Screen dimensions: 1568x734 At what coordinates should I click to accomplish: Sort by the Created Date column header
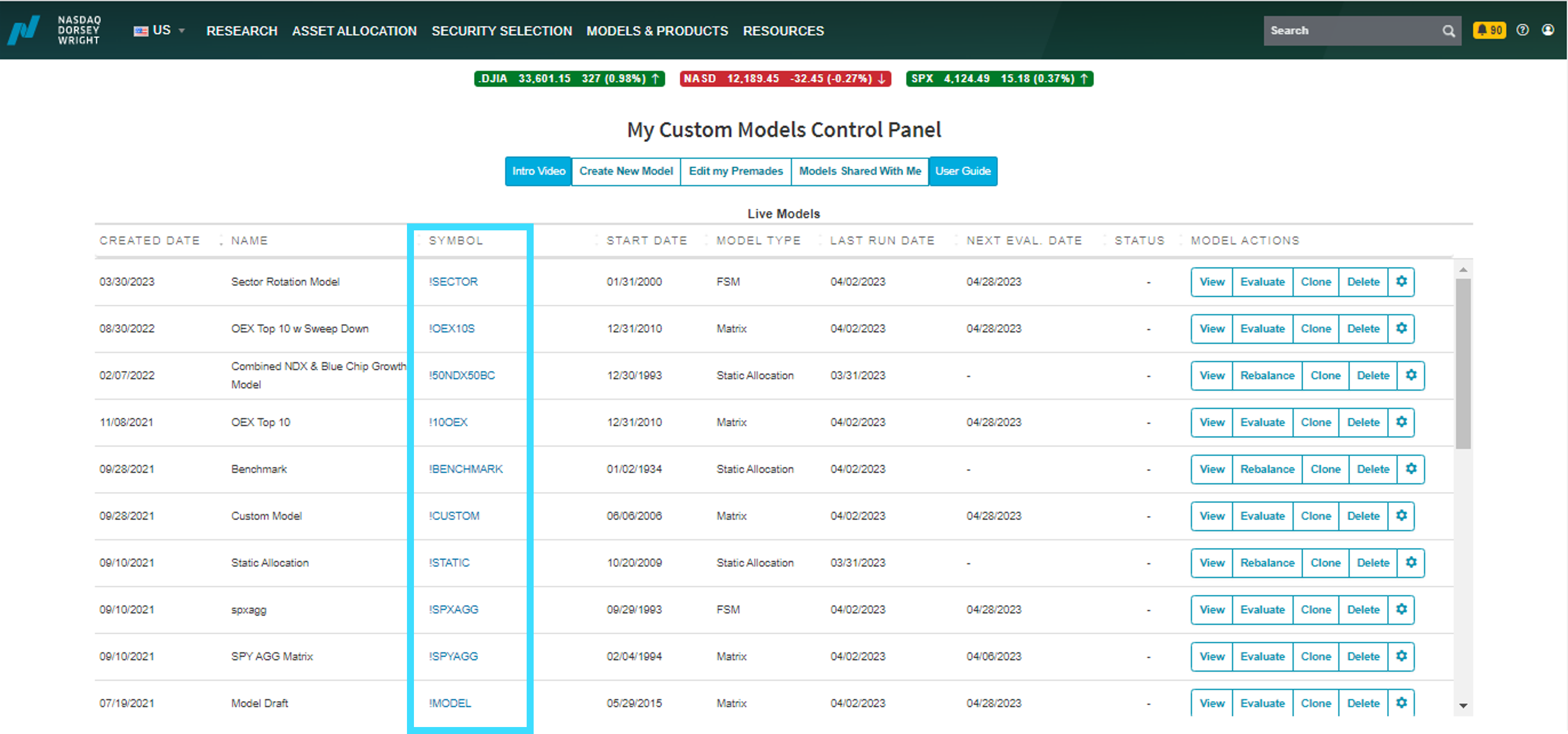pos(150,240)
